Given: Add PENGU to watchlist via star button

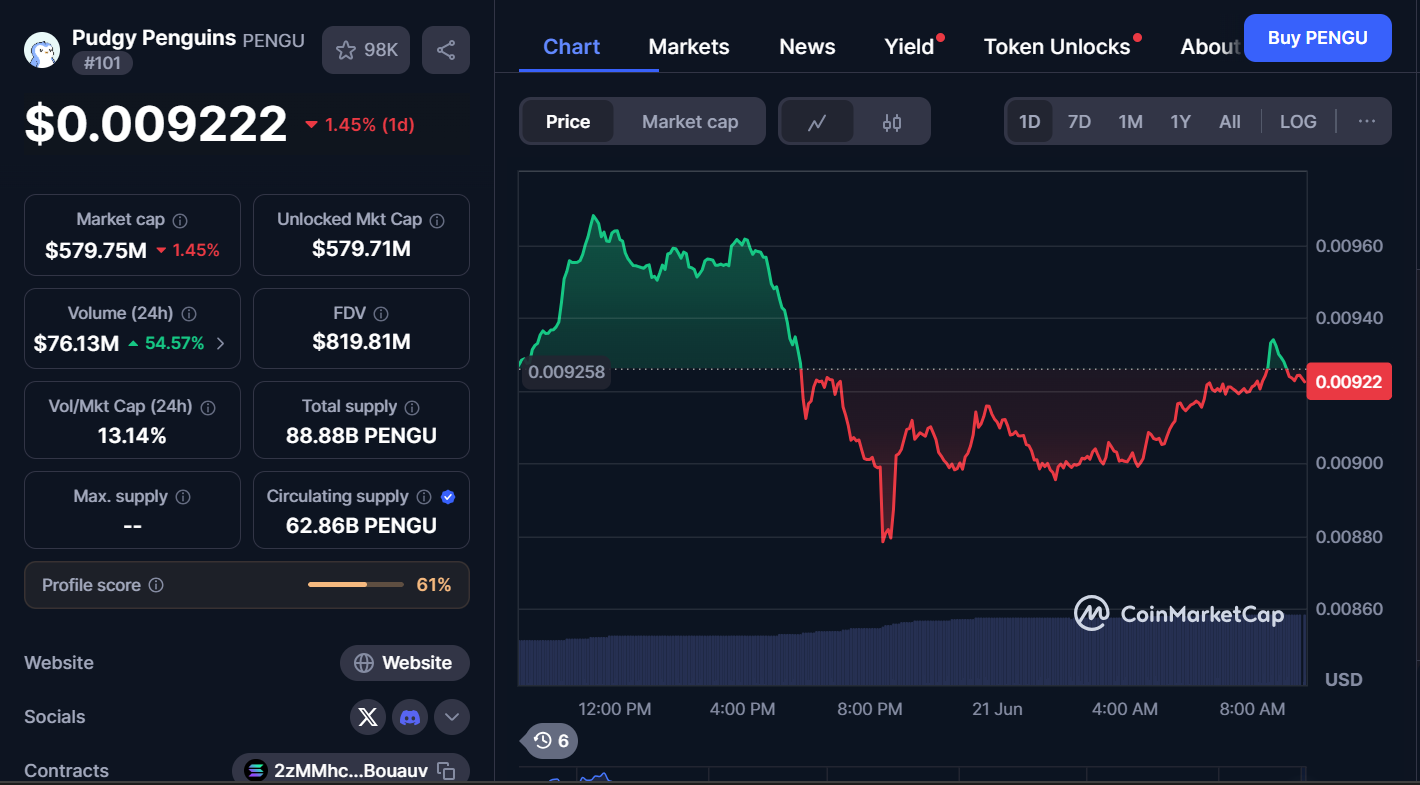Looking at the screenshot, I should [x=366, y=50].
